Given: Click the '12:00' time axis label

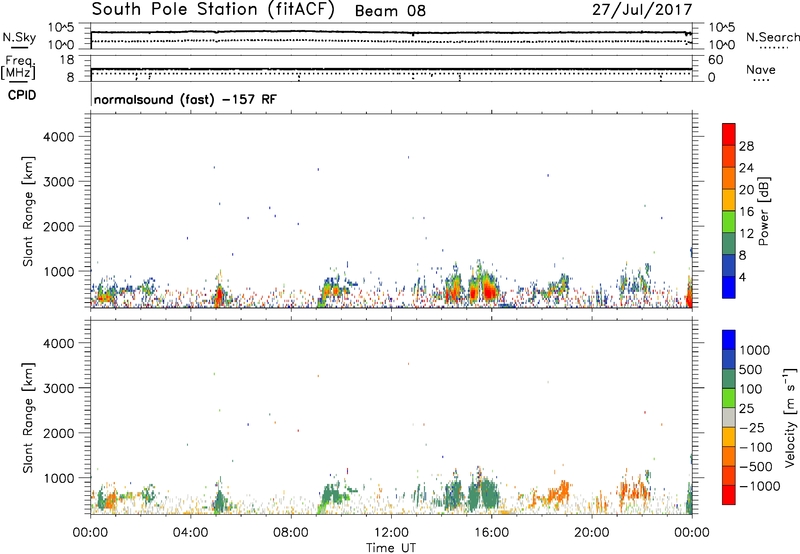Looking at the screenshot, I should tap(391, 533).
